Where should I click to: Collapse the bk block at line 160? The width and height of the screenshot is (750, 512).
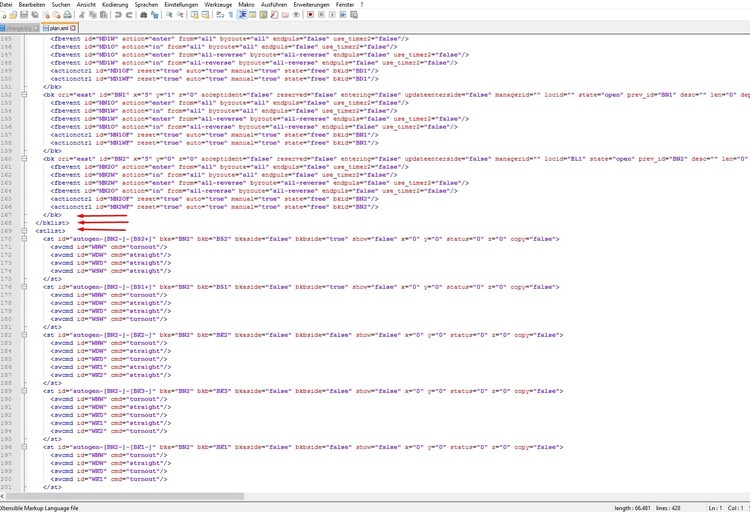pyautogui.click(x=24, y=159)
